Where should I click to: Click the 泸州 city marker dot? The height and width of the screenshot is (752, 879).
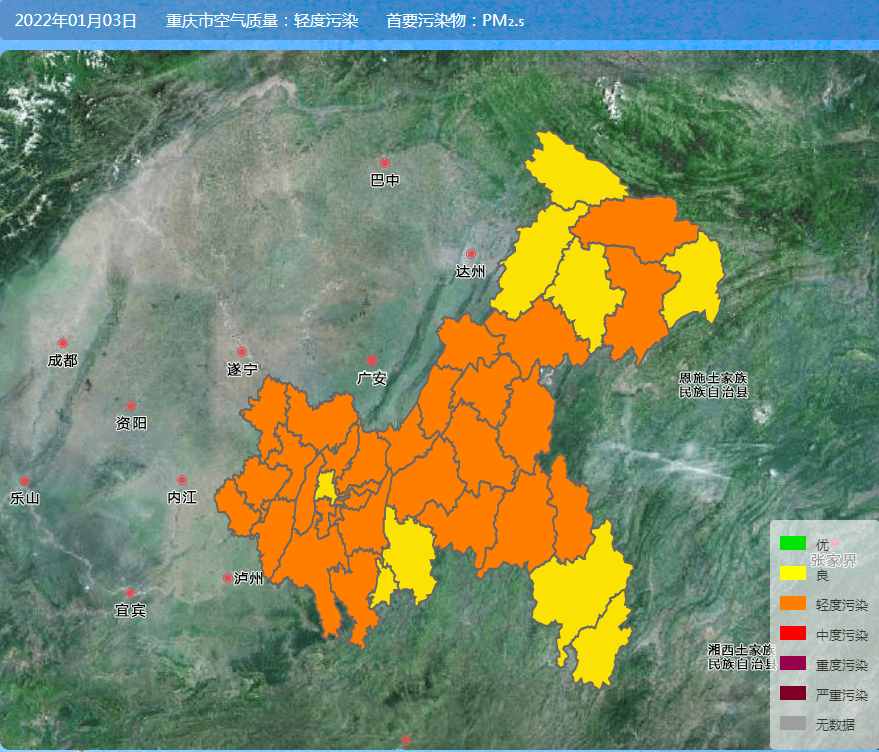(228, 578)
